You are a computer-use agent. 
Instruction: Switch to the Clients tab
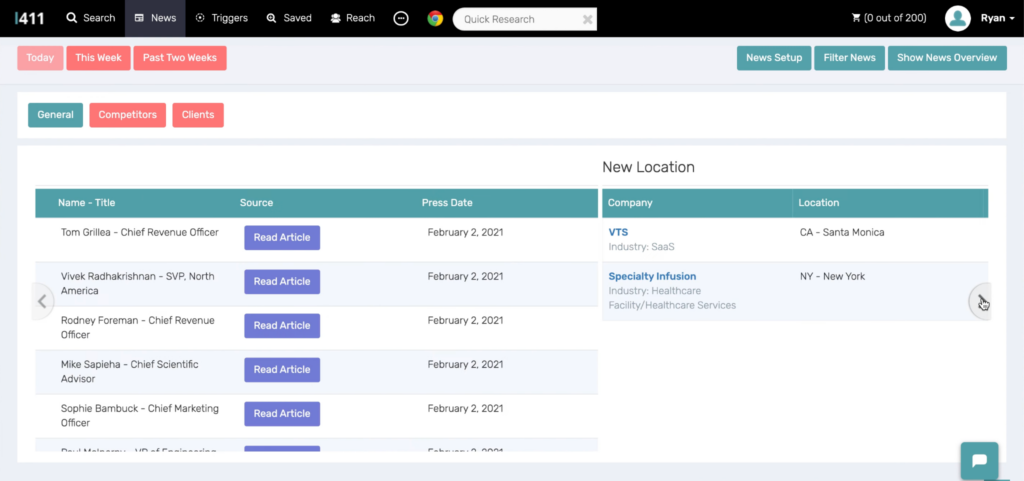point(198,115)
